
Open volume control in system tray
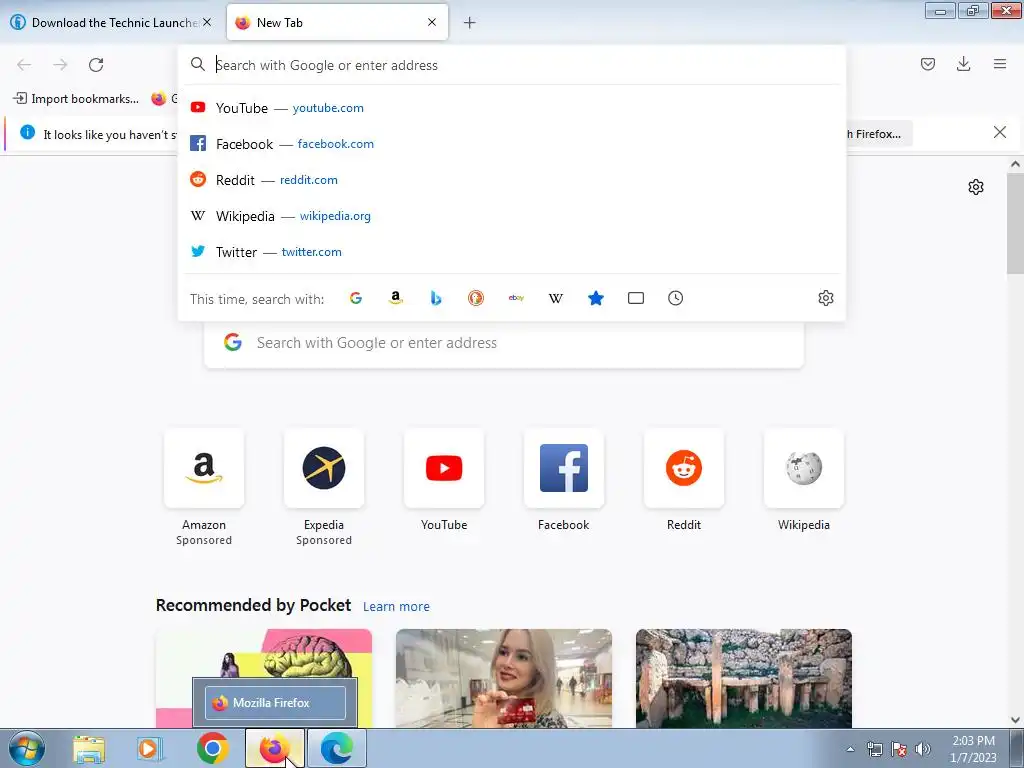coord(923,749)
